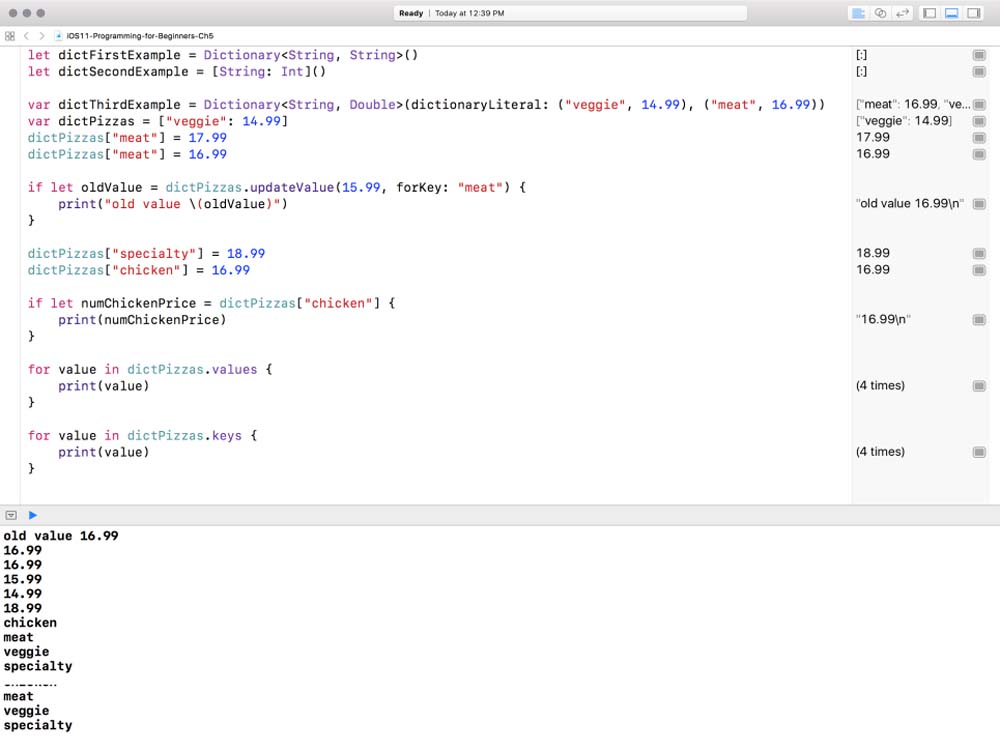Viewport: 1000px width, 752px height.
Task: Open the related items grid menu
Action: point(10,35)
